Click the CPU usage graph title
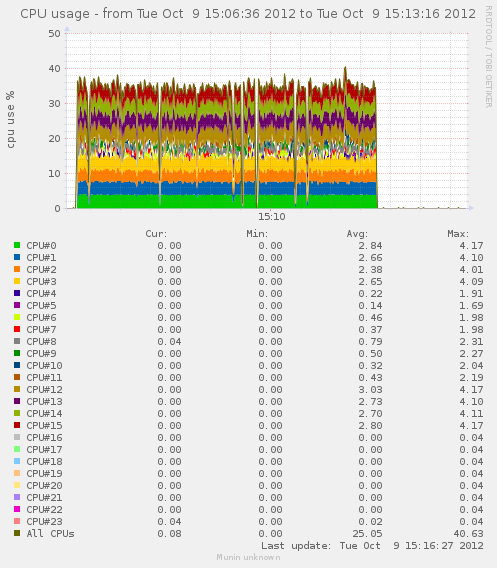Image resolution: width=497 pixels, height=568 pixels. tap(248, 14)
